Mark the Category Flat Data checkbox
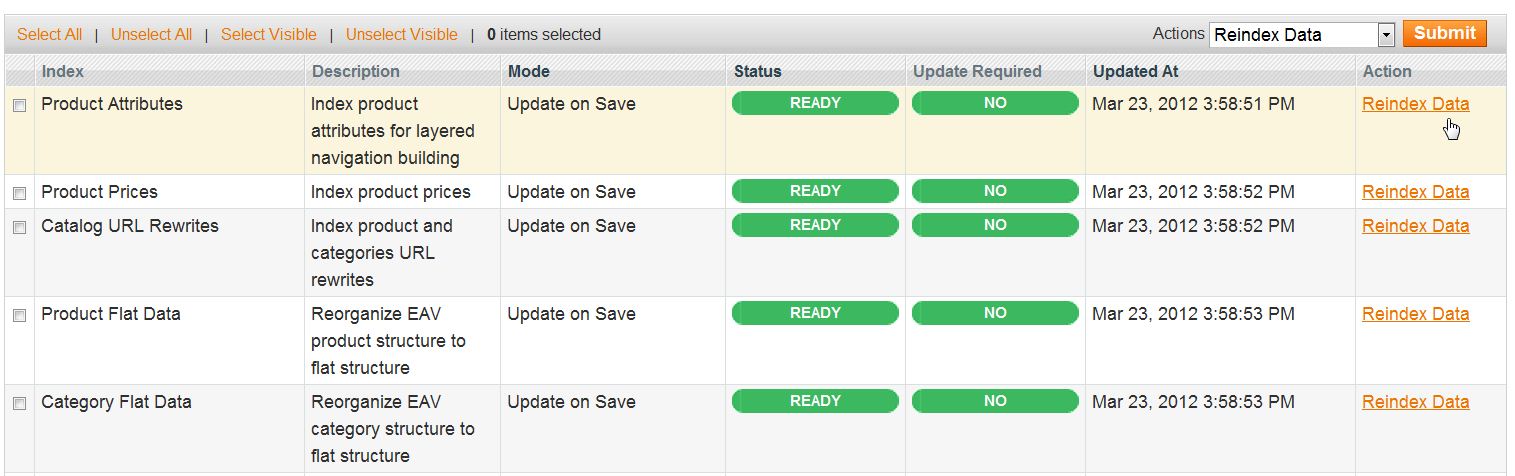The height and width of the screenshot is (476, 1515). (19, 403)
